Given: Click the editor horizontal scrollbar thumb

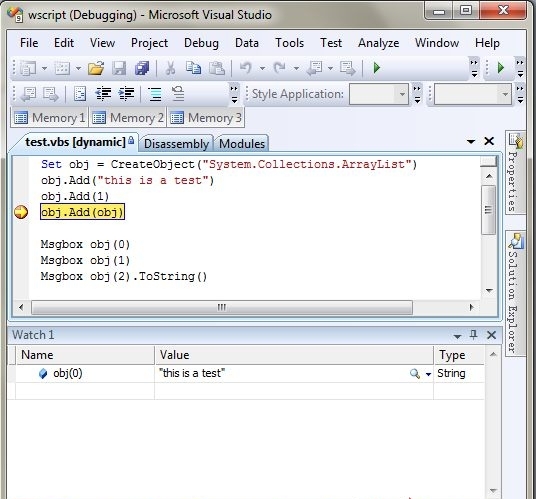Looking at the screenshot, I should pyautogui.click(x=222, y=307).
